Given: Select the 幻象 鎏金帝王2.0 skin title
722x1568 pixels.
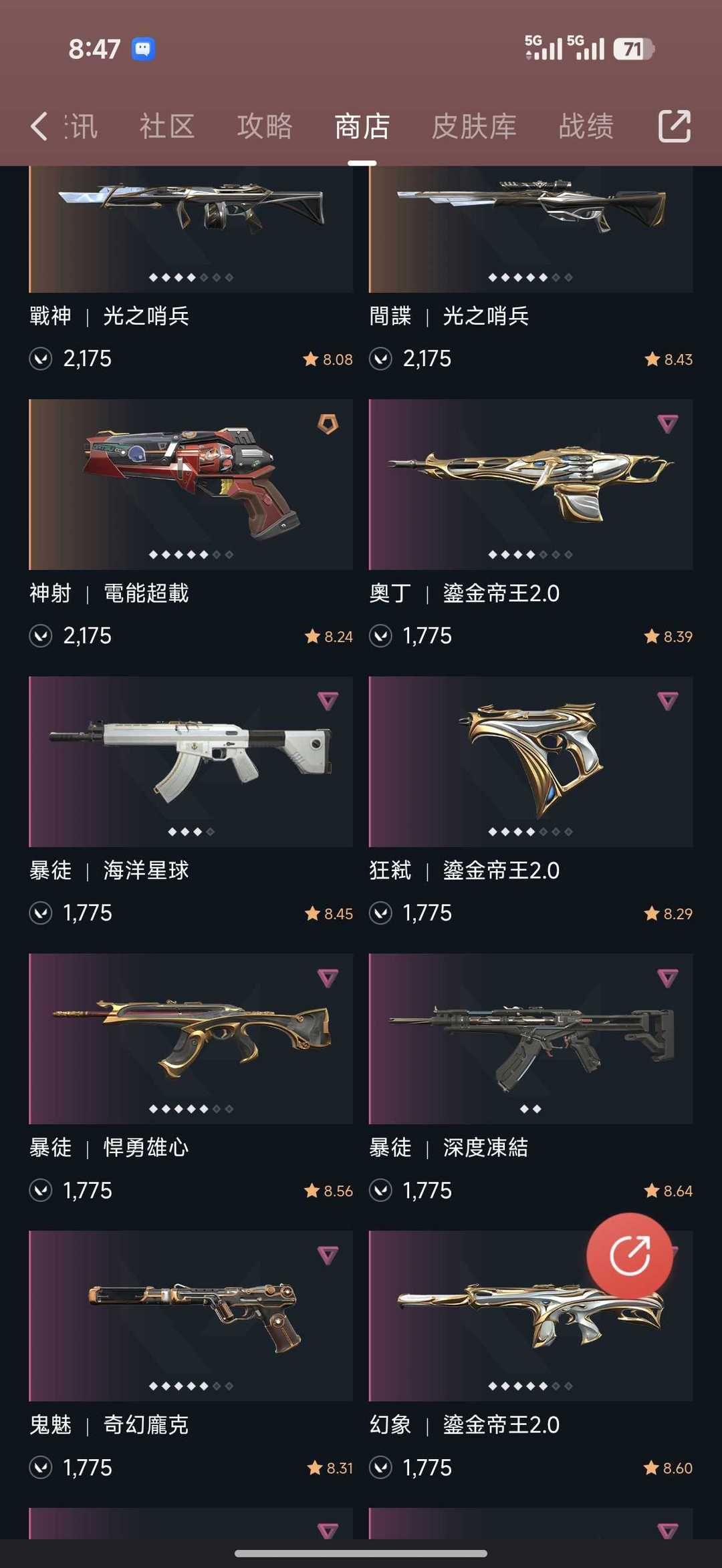Looking at the screenshot, I should pyautogui.click(x=465, y=1425).
